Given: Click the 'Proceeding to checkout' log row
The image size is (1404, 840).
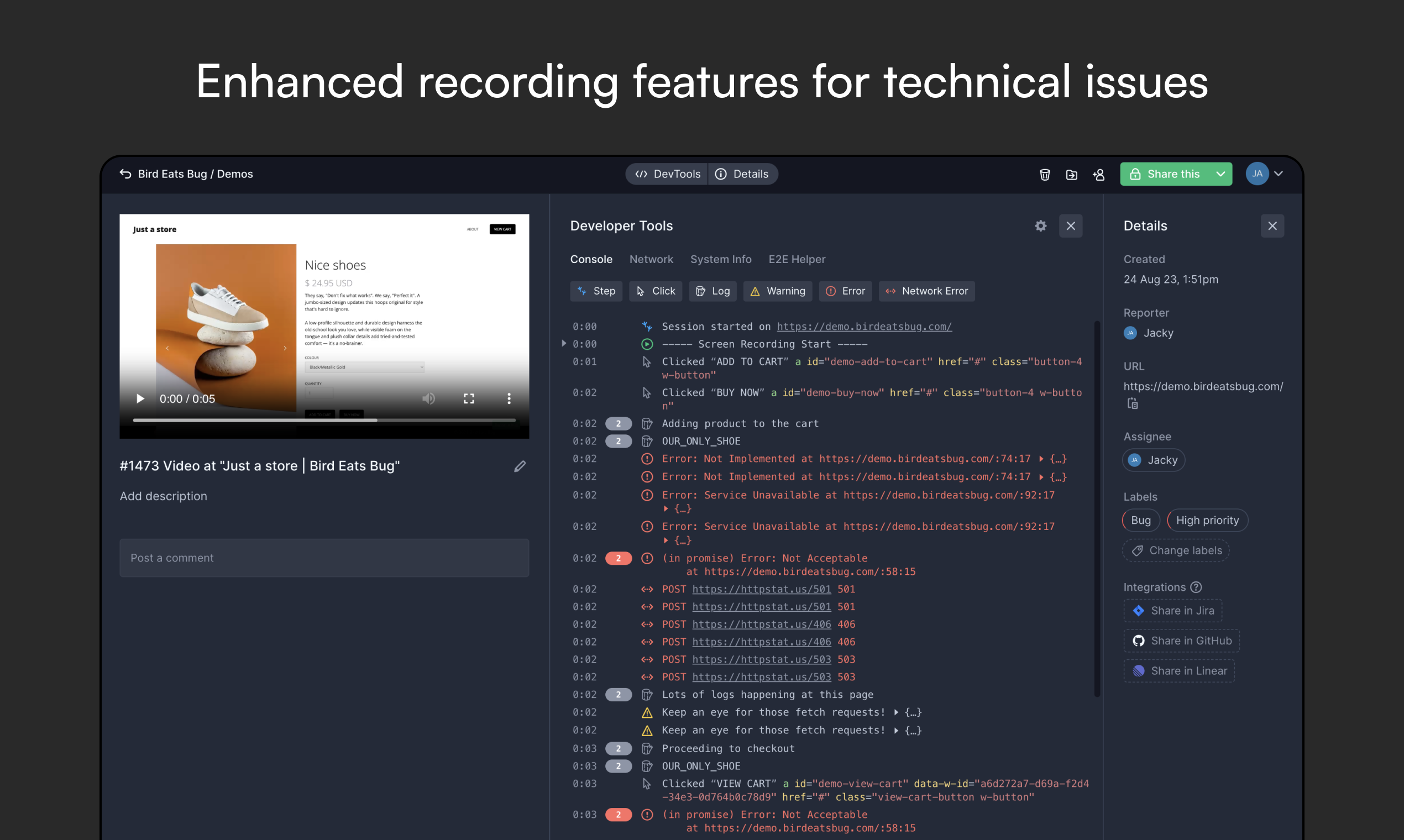Looking at the screenshot, I should point(829,748).
